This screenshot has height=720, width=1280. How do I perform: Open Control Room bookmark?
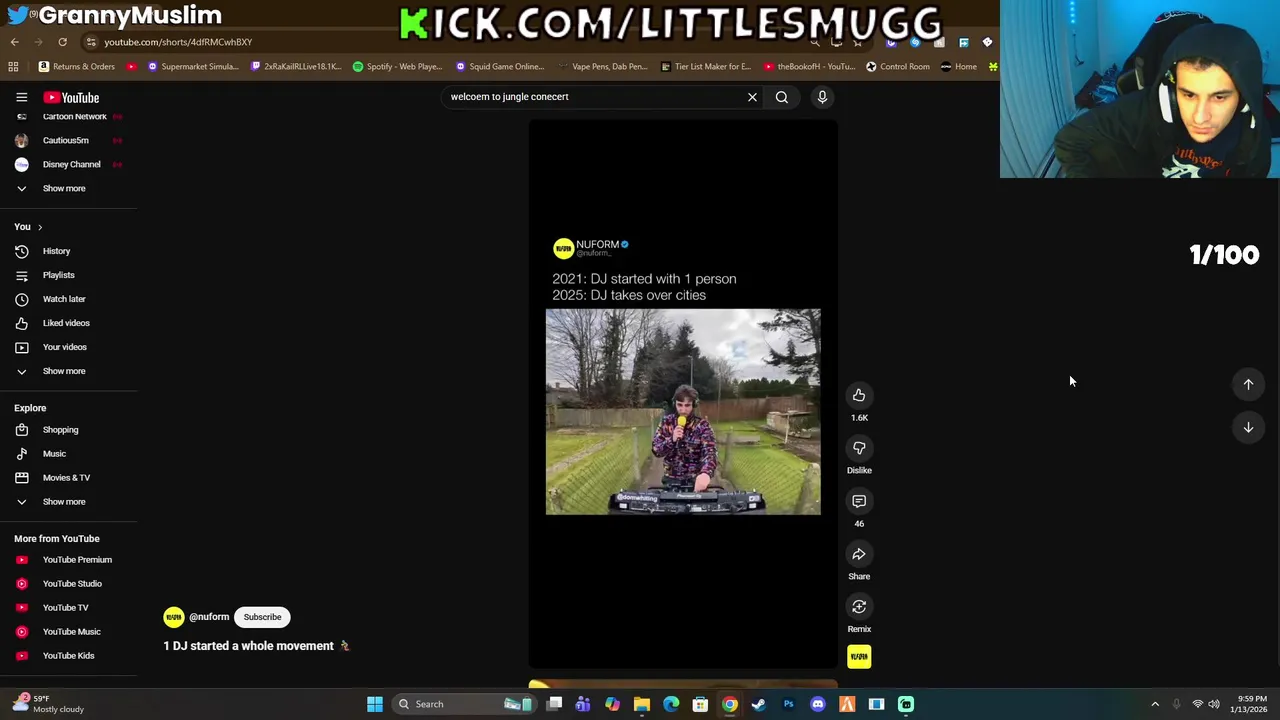(x=898, y=67)
